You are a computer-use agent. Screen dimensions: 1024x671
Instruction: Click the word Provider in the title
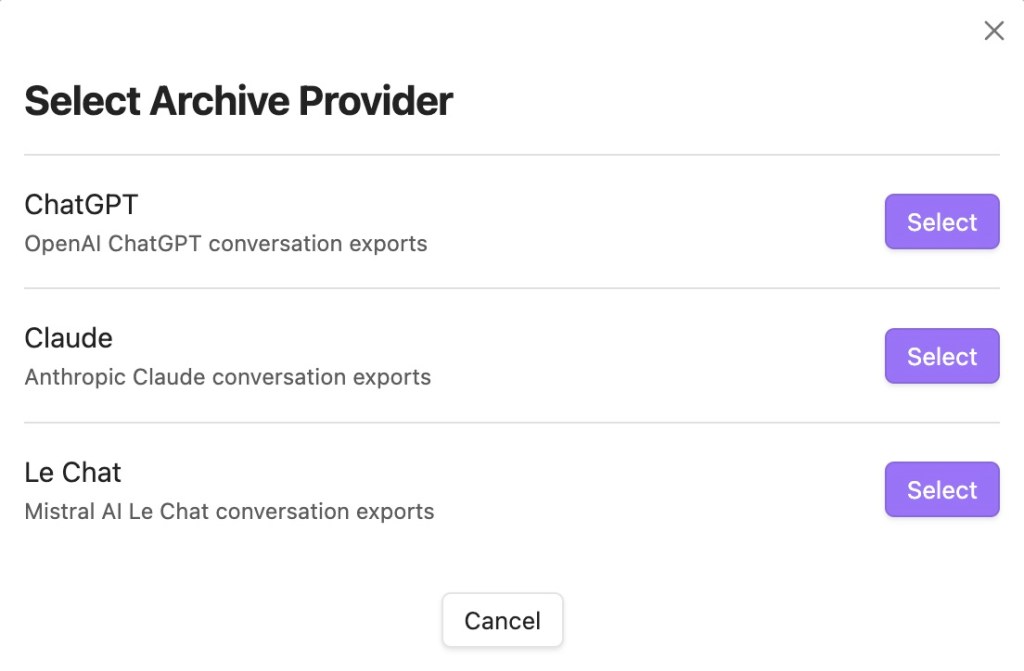[x=377, y=101]
